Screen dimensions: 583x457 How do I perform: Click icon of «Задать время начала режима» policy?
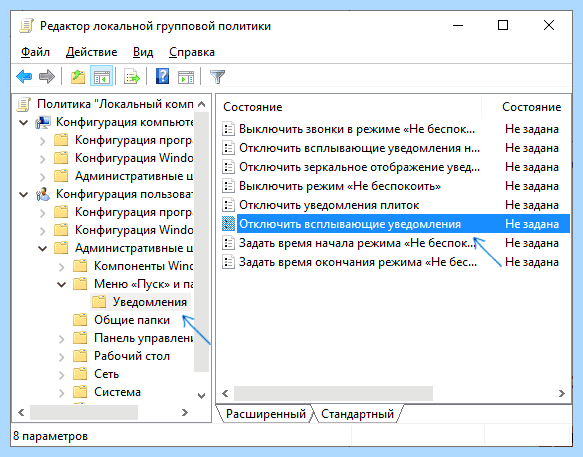tap(228, 243)
